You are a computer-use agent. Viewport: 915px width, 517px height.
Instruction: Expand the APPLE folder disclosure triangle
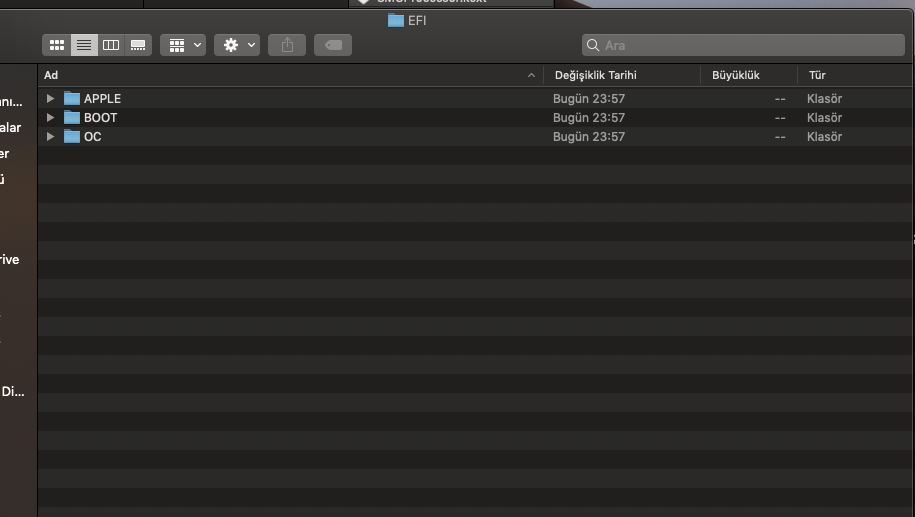[x=50, y=99]
